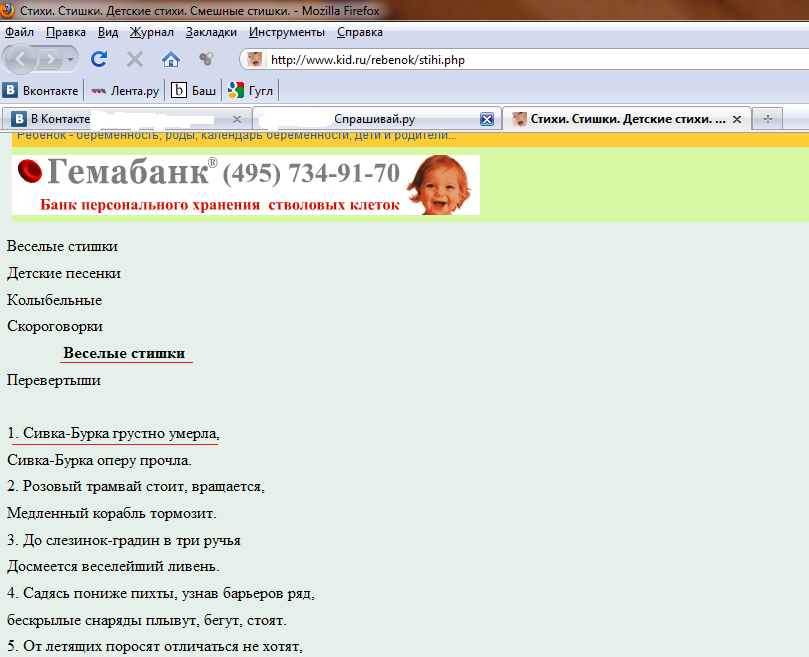The width and height of the screenshot is (809, 657).
Task: Click the site favicon in the address bar
Action: [x=255, y=59]
